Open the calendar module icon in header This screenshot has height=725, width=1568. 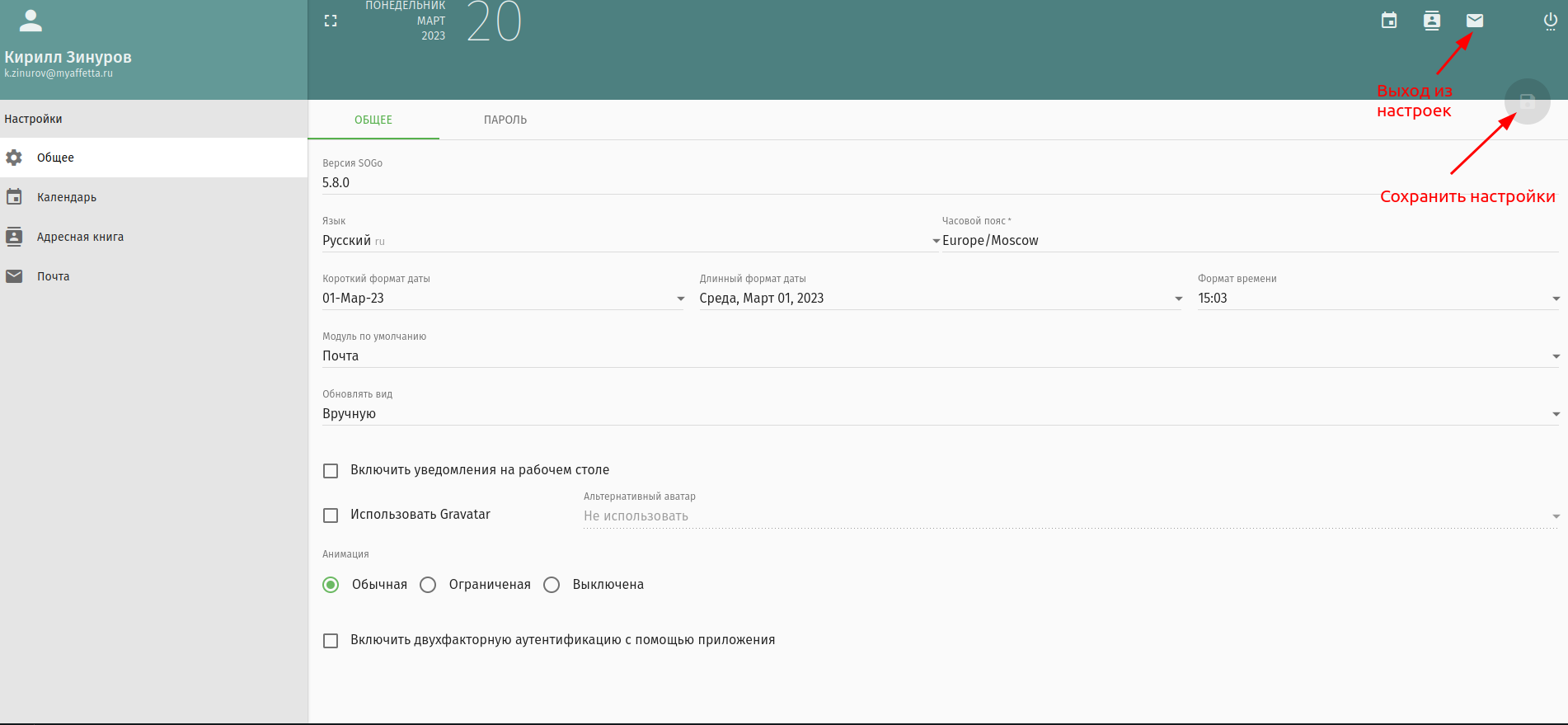pyautogui.click(x=1389, y=21)
